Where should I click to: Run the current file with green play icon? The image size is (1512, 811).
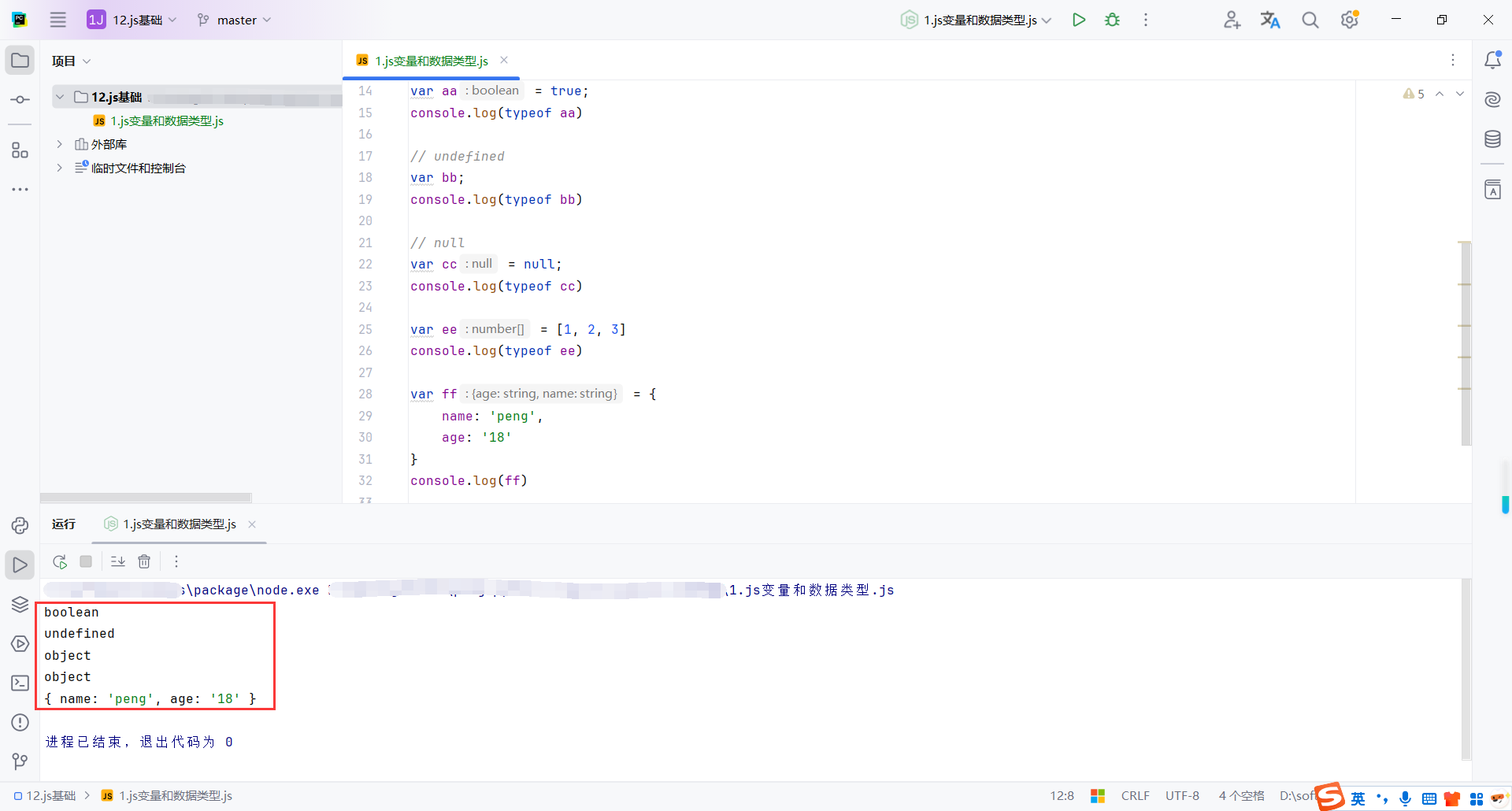1079,20
